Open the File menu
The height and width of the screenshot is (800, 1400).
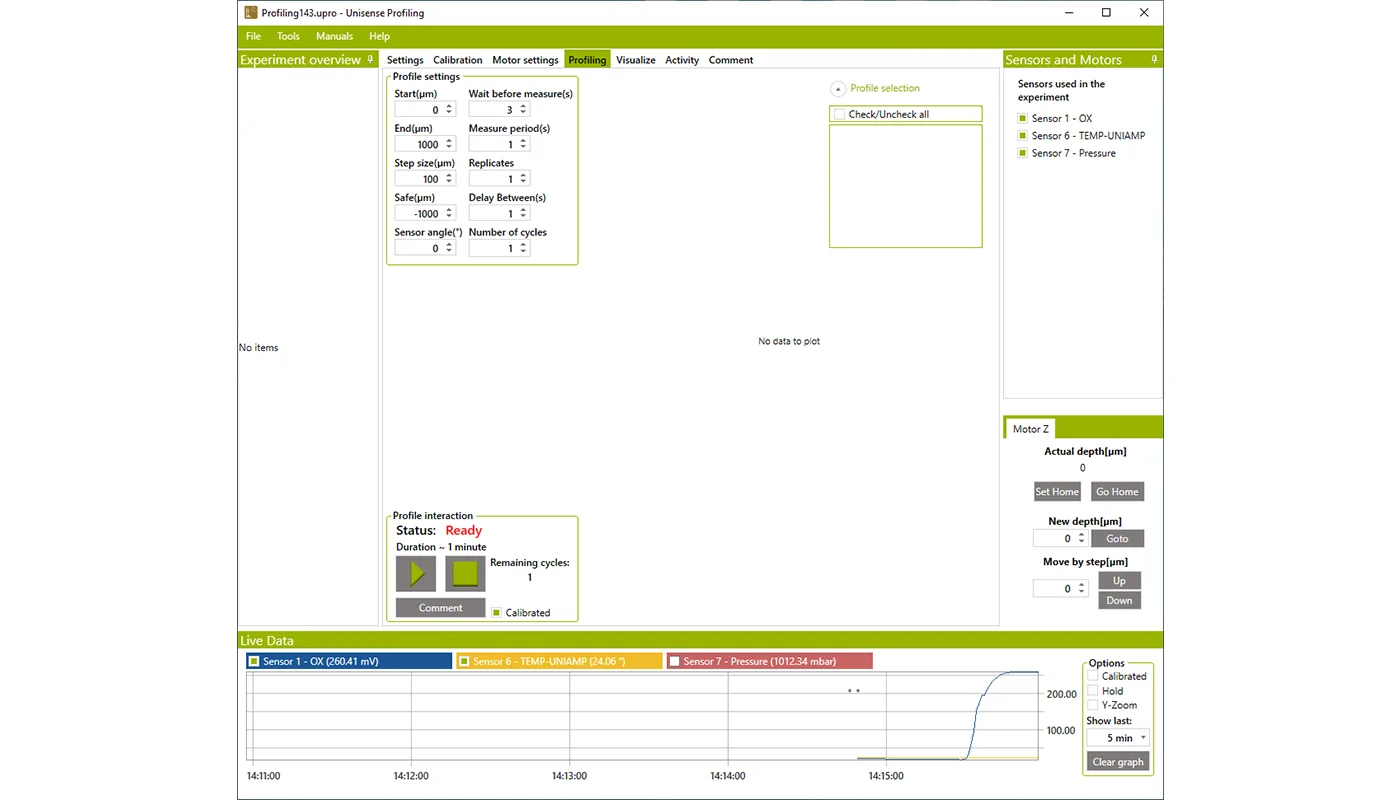254,36
